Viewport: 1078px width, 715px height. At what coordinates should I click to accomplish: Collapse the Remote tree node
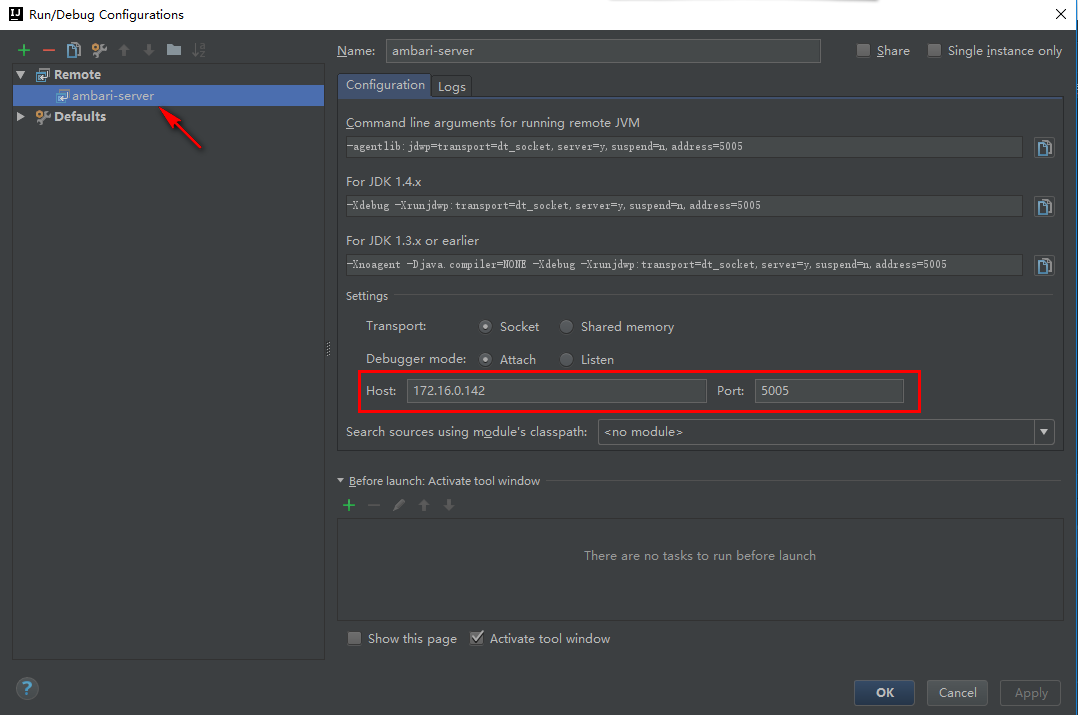[x=21, y=74]
